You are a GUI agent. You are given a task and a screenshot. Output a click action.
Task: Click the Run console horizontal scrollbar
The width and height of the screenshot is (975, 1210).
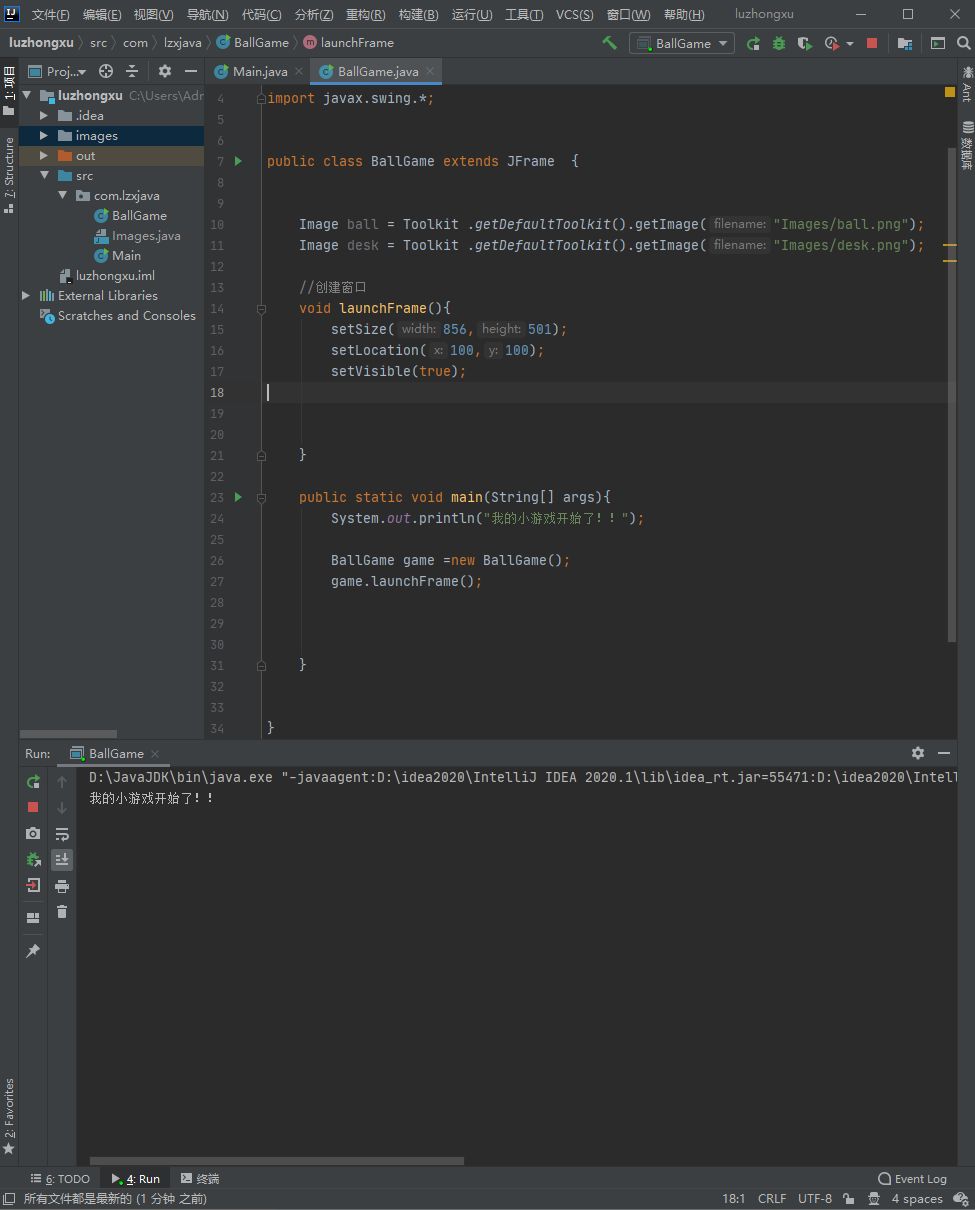point(277,1161)
